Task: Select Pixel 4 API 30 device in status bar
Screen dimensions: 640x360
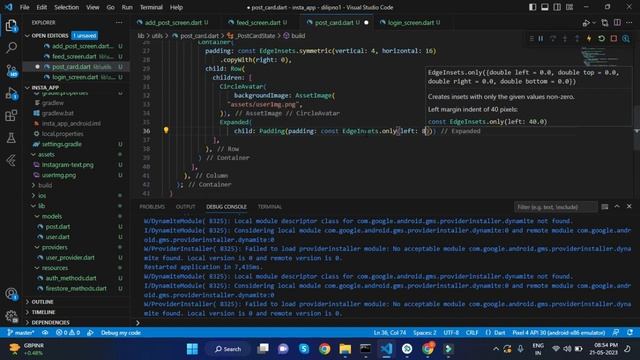Action: click(558, 333)
